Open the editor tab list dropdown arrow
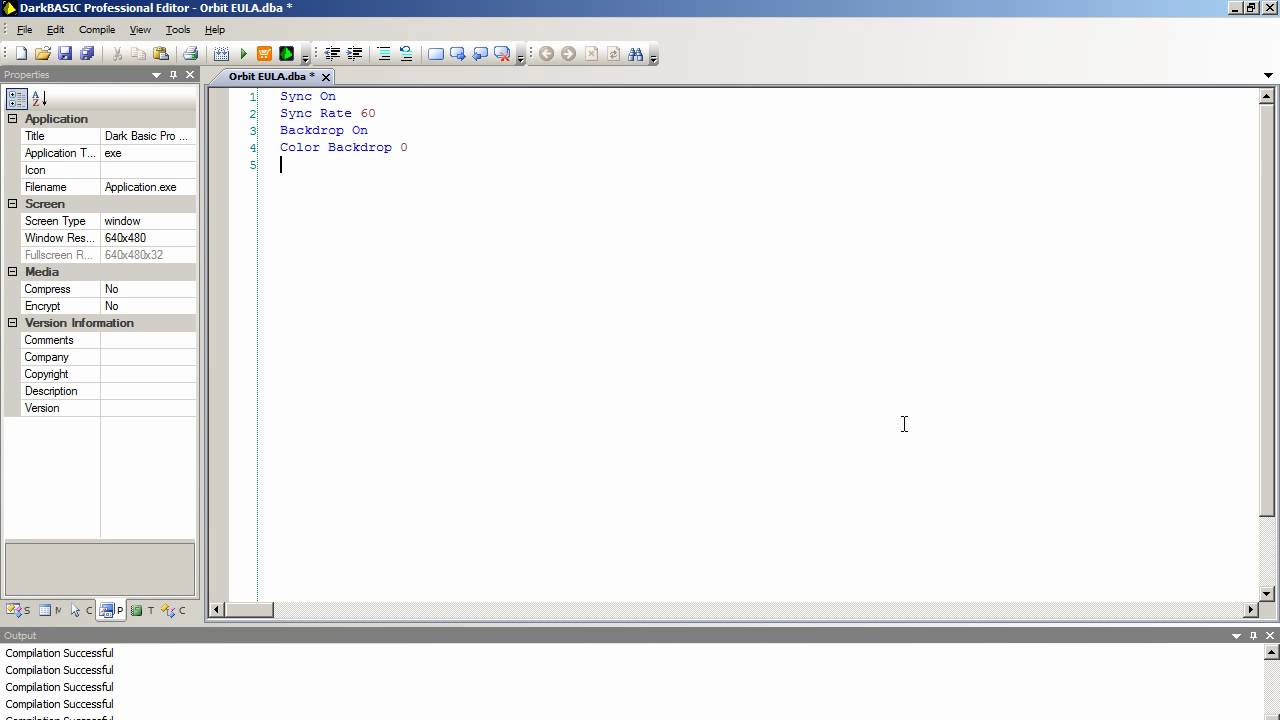 [x=1269, y=75]
